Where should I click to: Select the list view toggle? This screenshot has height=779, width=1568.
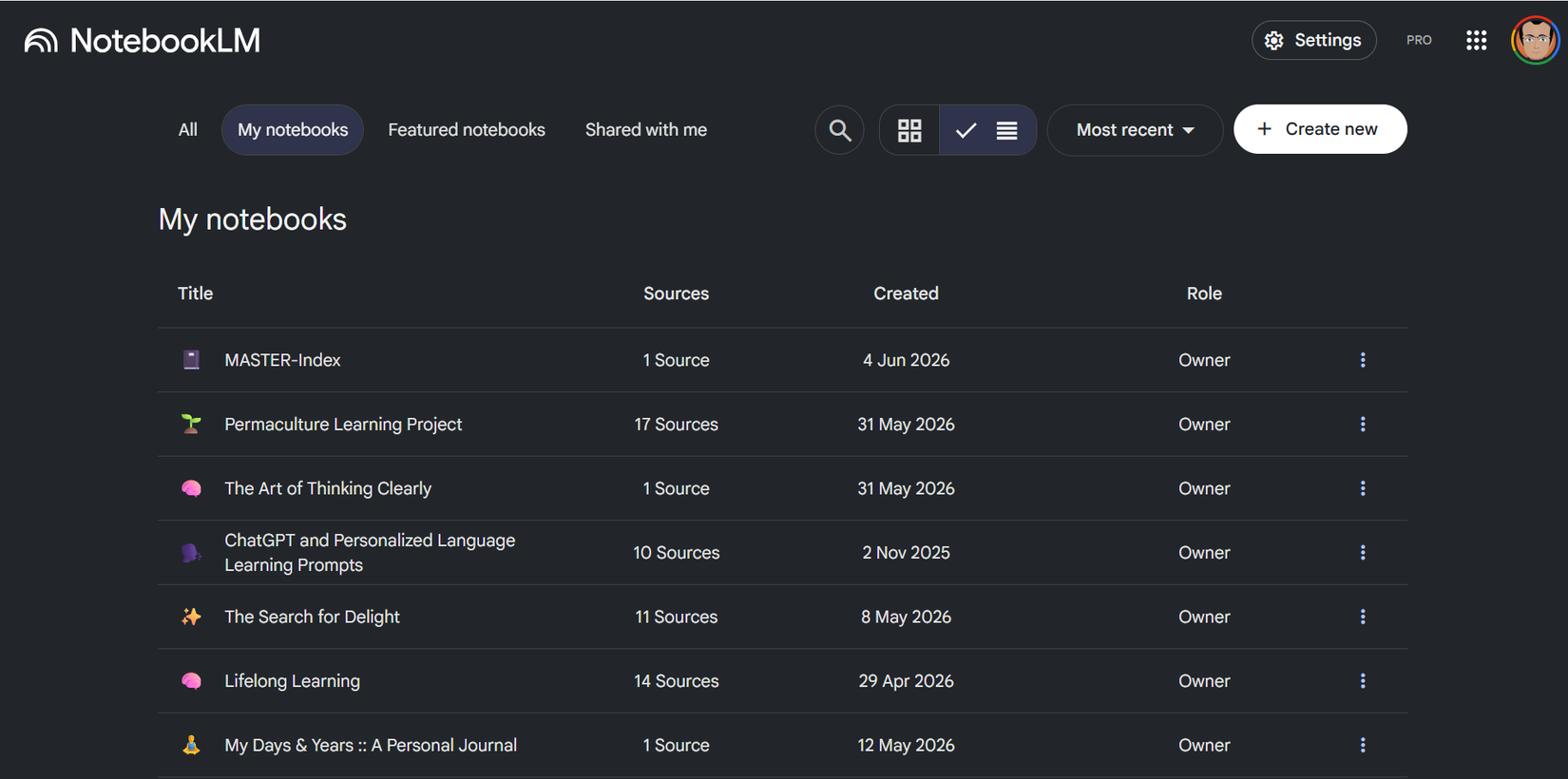pyautogui.click(x=988, y=130)
